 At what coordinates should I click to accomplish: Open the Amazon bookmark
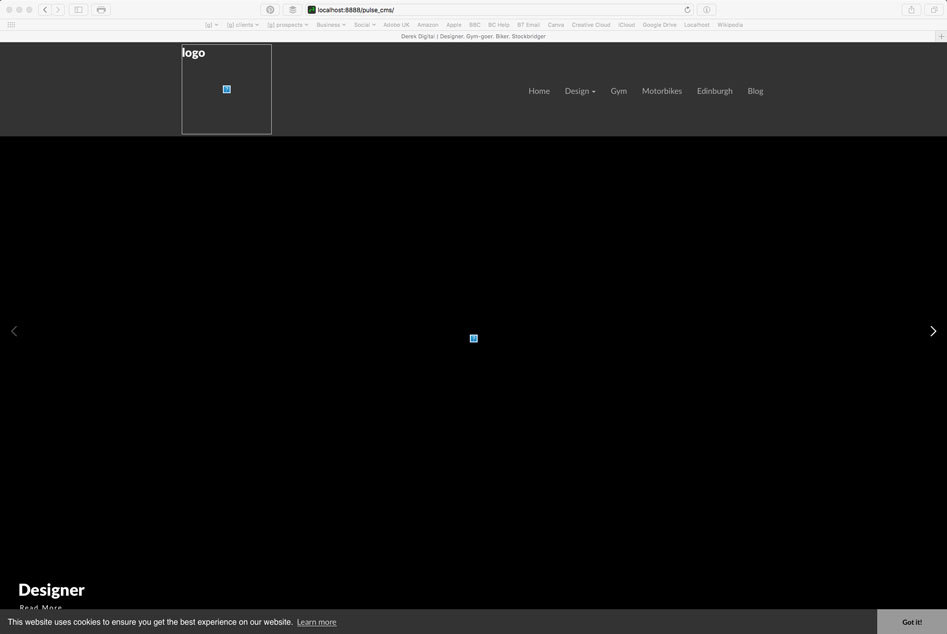pyautogui.click(x=428, y=25)
